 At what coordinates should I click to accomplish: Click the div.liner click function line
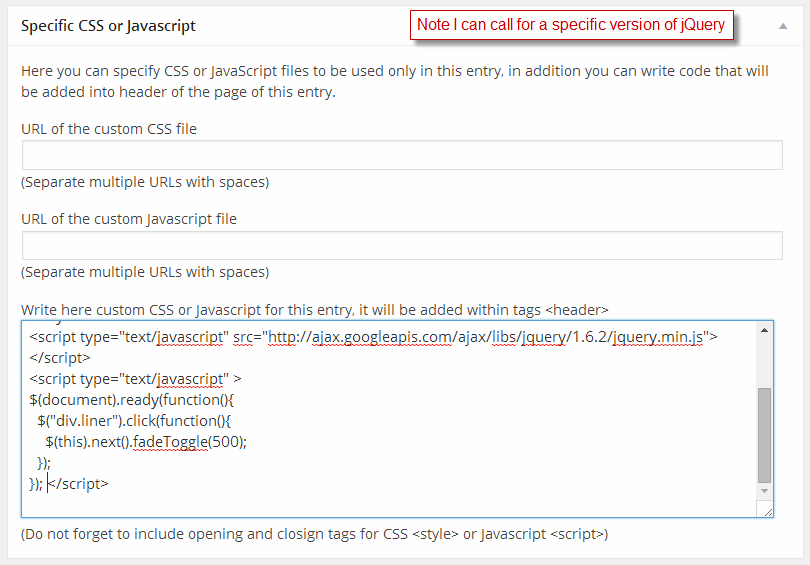pos(134,421)
